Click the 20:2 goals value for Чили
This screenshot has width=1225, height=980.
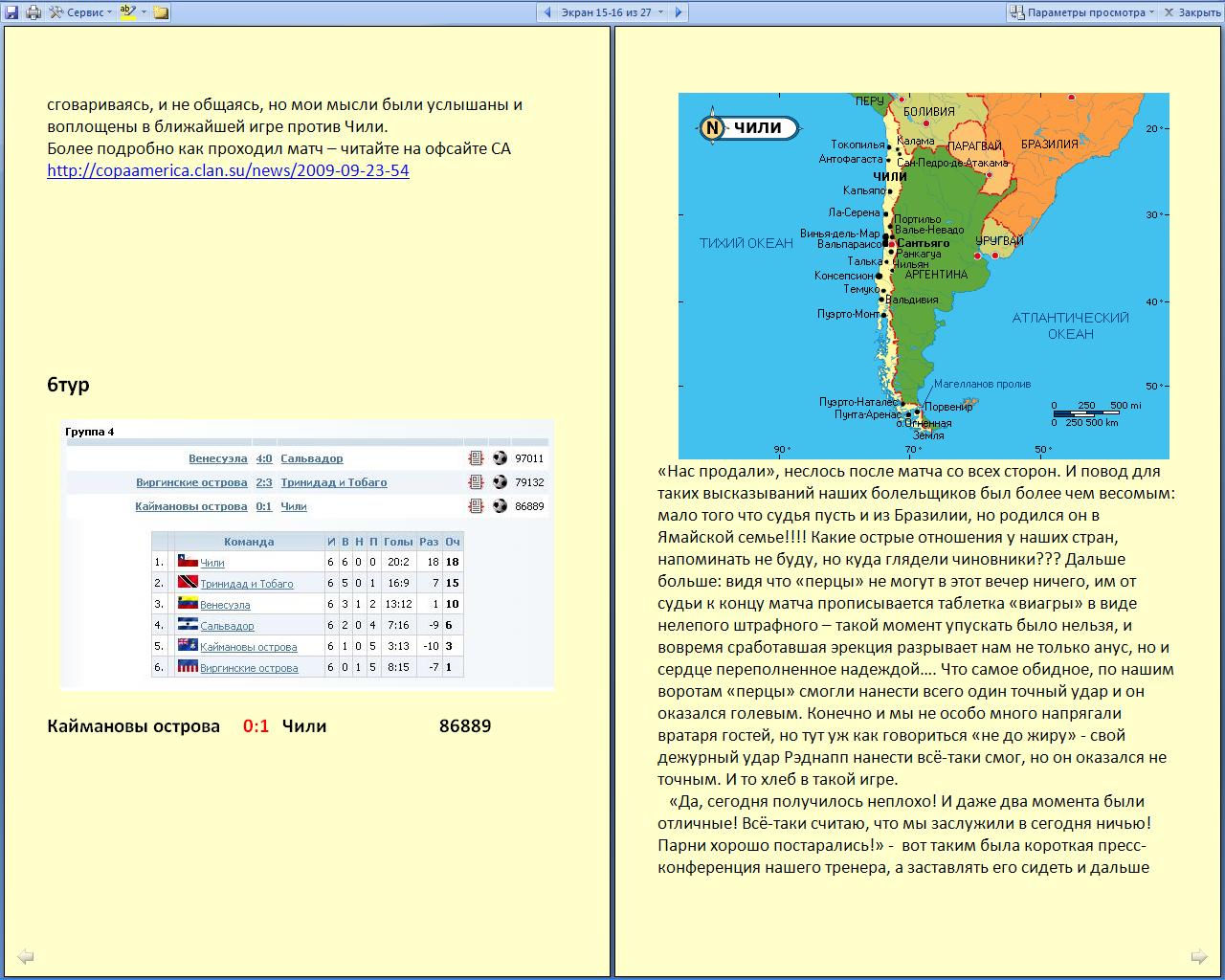398,563
